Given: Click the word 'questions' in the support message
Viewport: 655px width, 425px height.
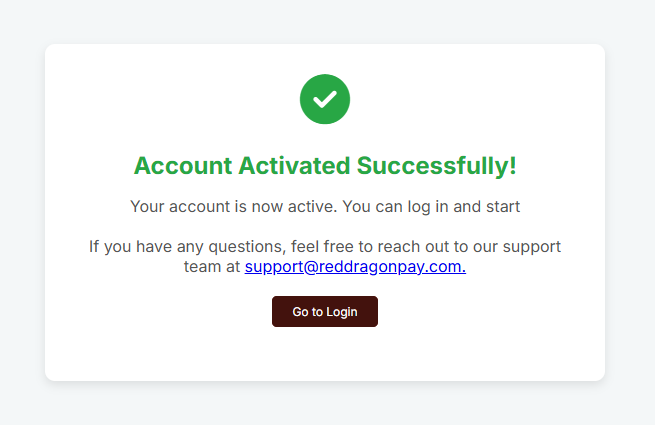Looking at the screenshot, I should (247, 247).
